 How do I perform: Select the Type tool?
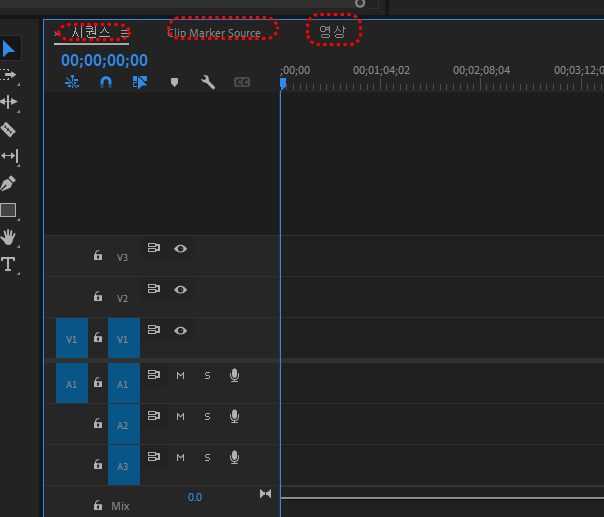8,264
